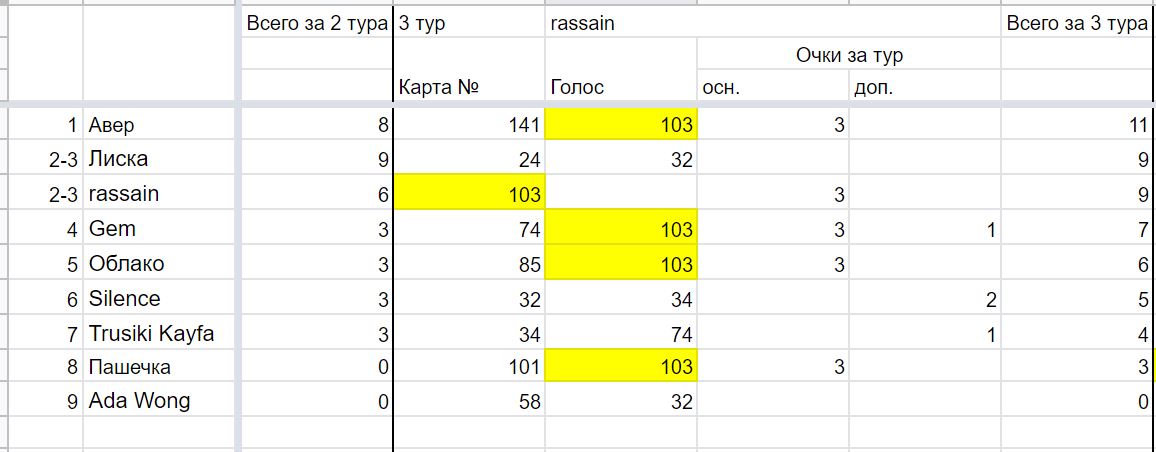Select the Gem name cell
This screenshot has width=1156, height=452.
pyautogui.click(x=162, y=229)
